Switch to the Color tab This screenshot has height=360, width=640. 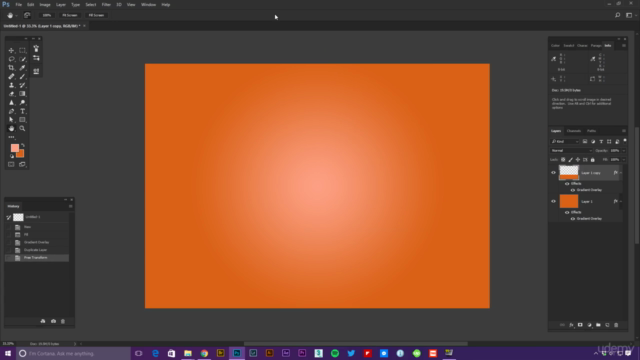point(556,46)
